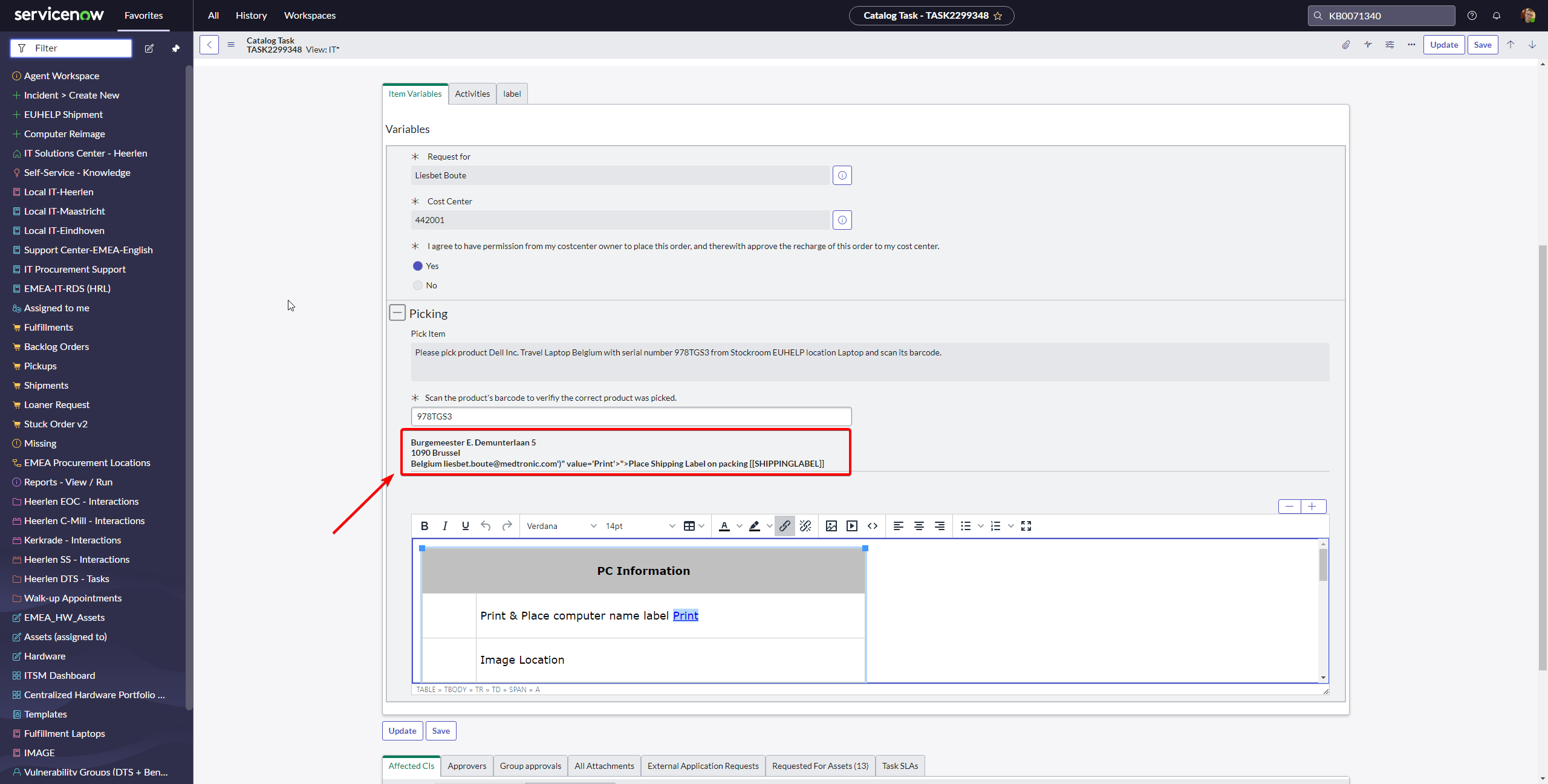Open the Verdana font family dropdown
This screenshot has height=784, width=1548.
561,526
